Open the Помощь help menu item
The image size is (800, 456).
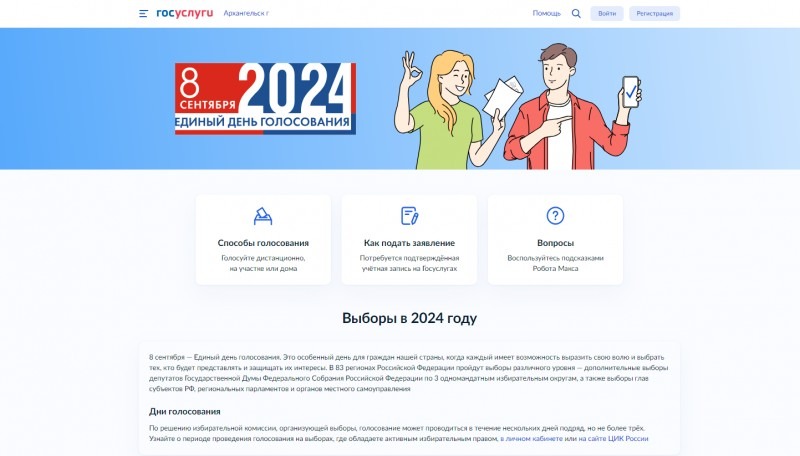pos(546,13)
